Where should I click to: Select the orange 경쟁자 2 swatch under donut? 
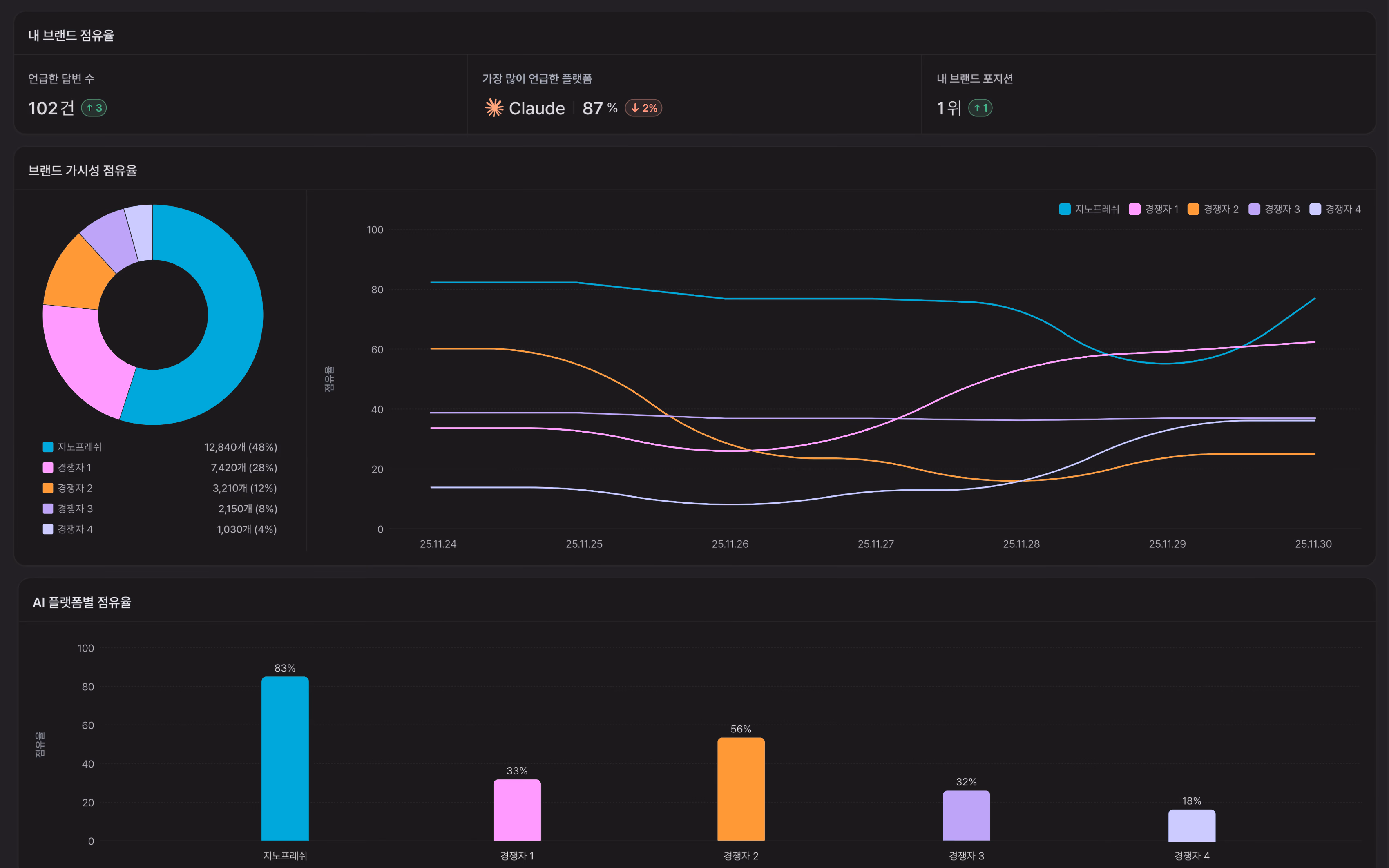point(48,488)
